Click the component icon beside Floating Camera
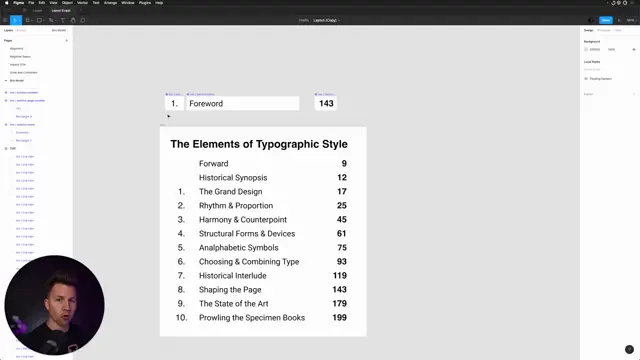 tap(586, 78)
